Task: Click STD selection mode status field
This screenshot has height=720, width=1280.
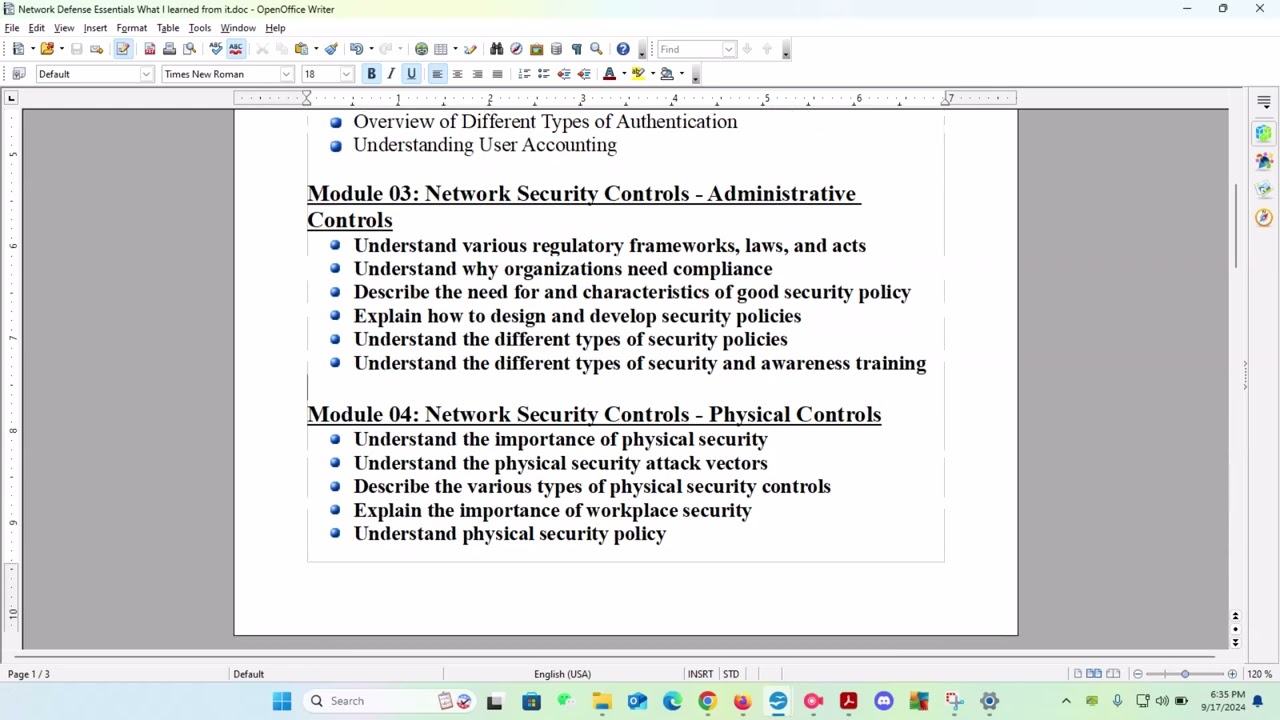Action: [x=731, y=674]
